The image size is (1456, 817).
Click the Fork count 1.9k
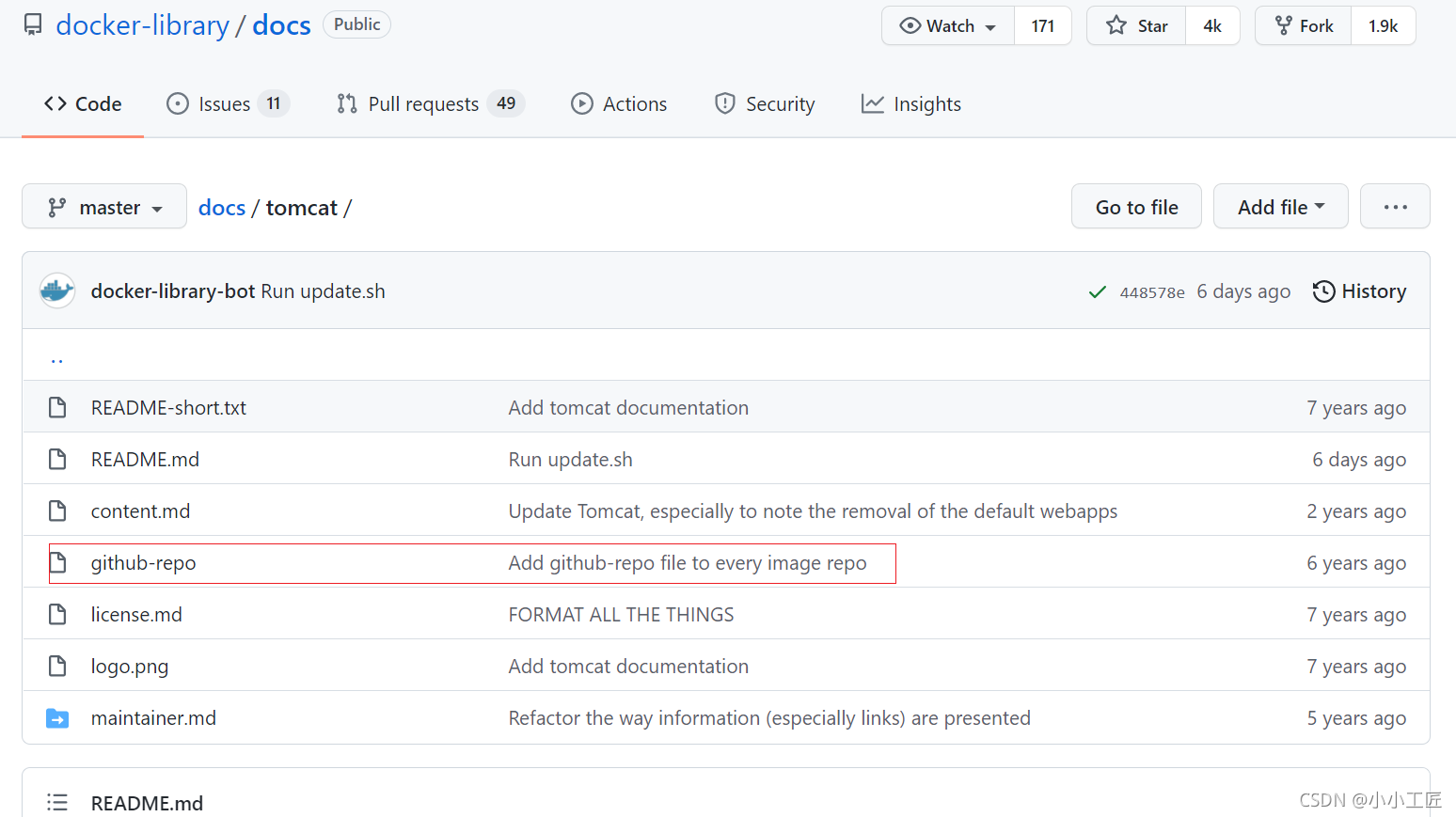(x=1383, y=25)
